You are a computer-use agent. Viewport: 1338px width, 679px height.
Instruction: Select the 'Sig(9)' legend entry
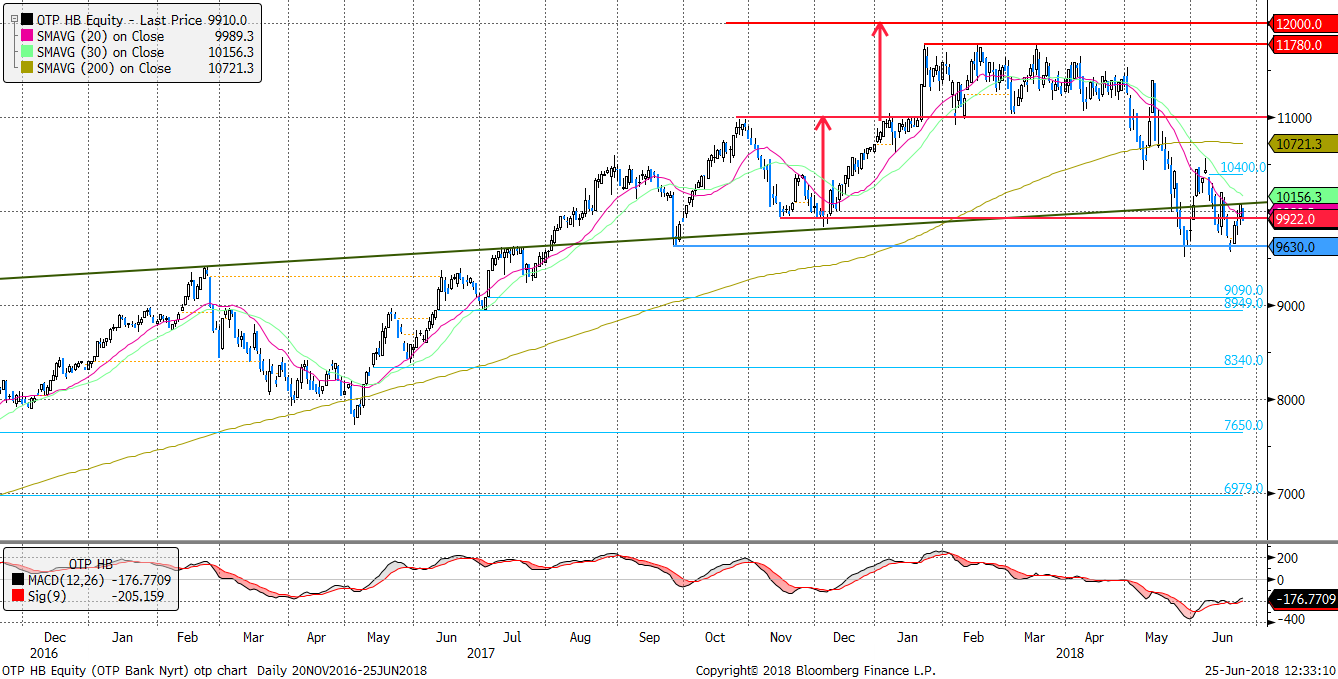[x=45, y=598]
